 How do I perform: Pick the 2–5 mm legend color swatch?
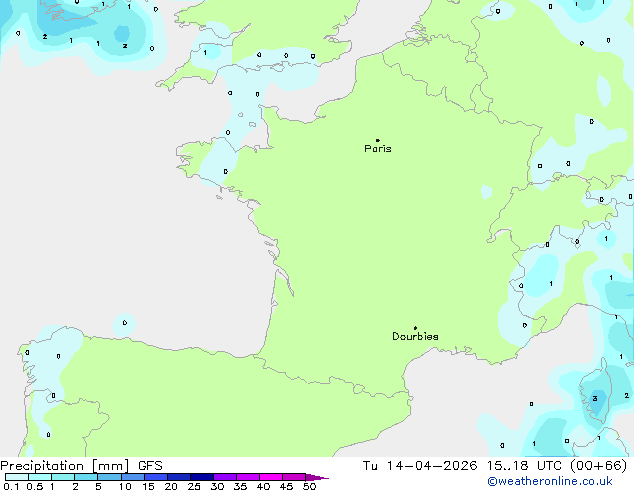click(86, 477)
